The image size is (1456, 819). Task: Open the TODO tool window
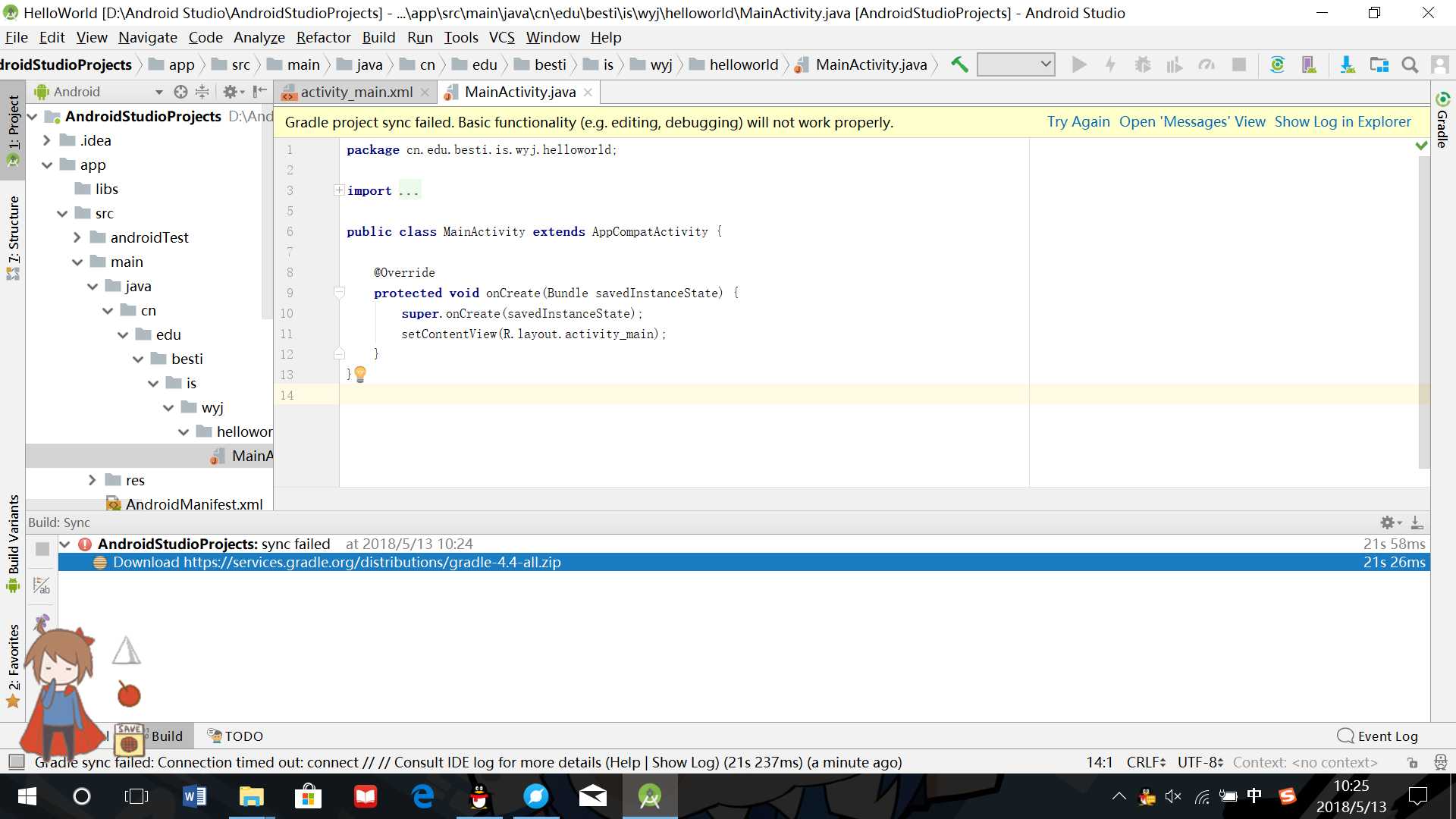click(235, 736)
